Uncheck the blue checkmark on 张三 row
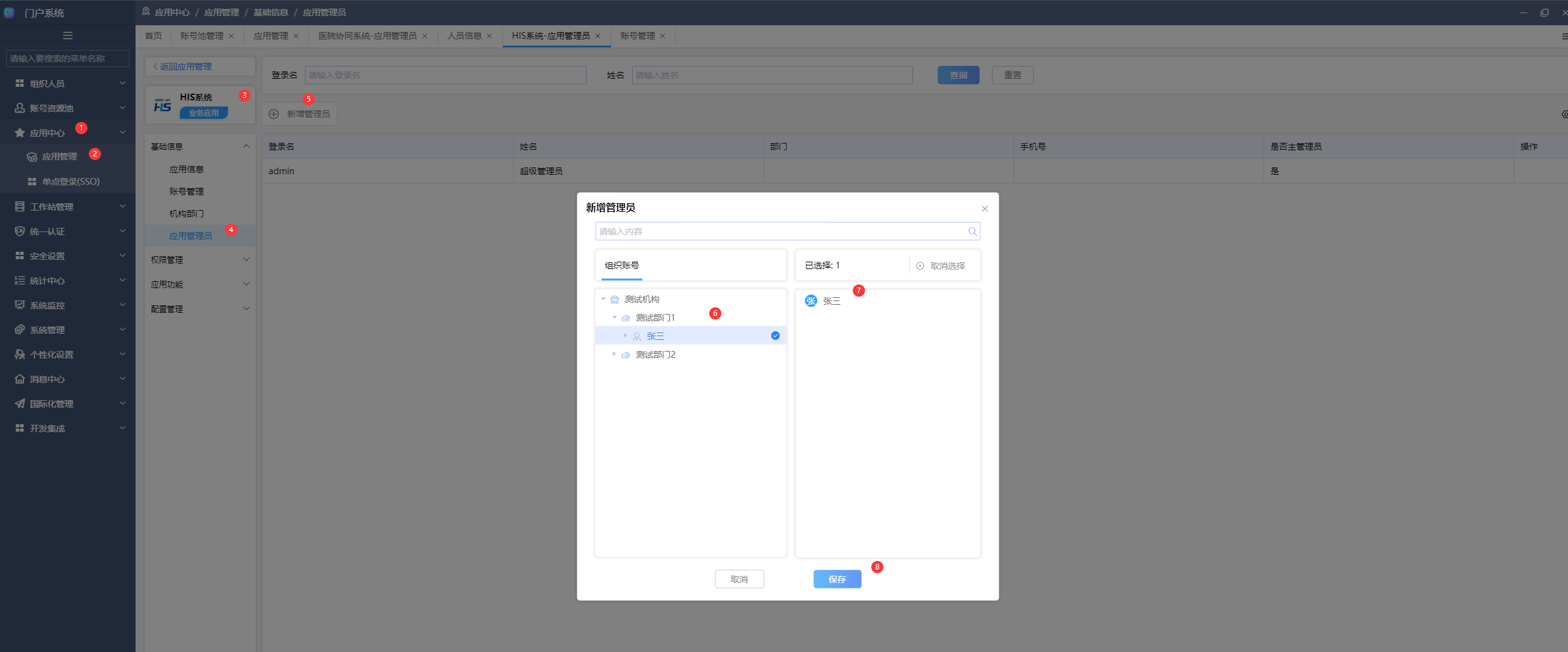 [775, 336]
